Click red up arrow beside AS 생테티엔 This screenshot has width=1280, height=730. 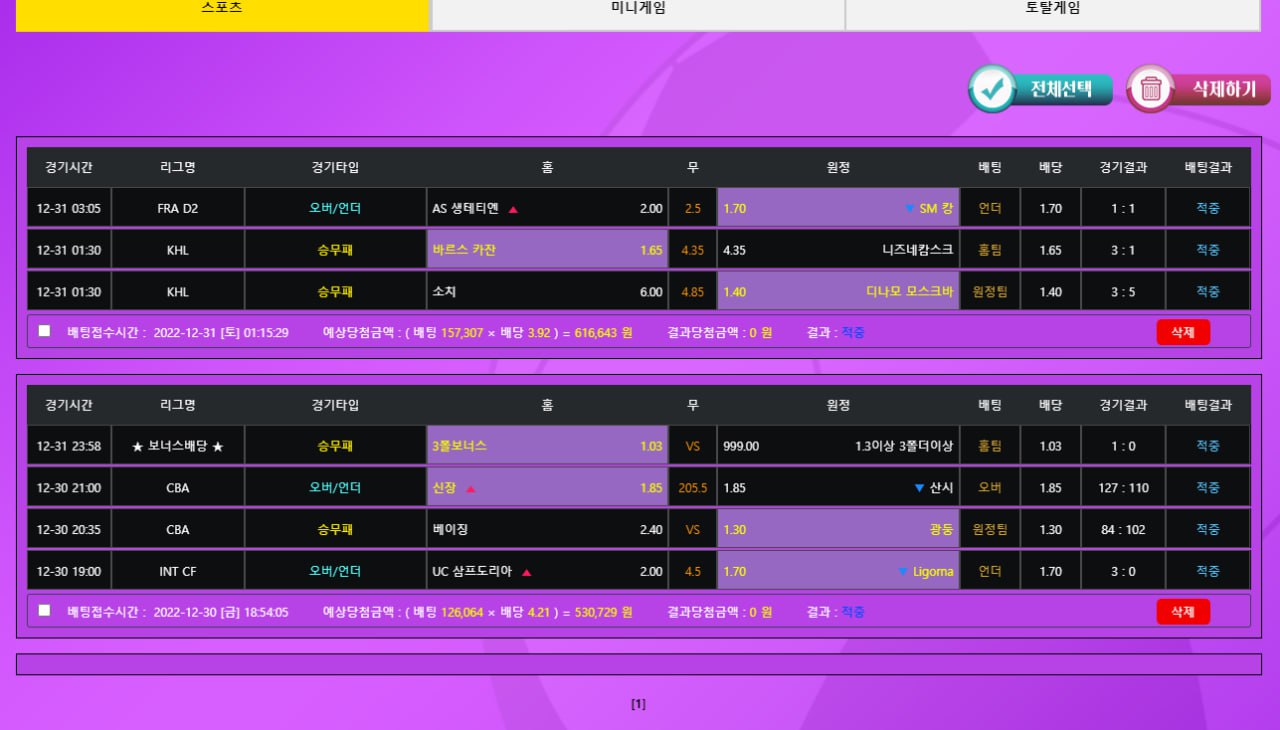pos(513,209)
